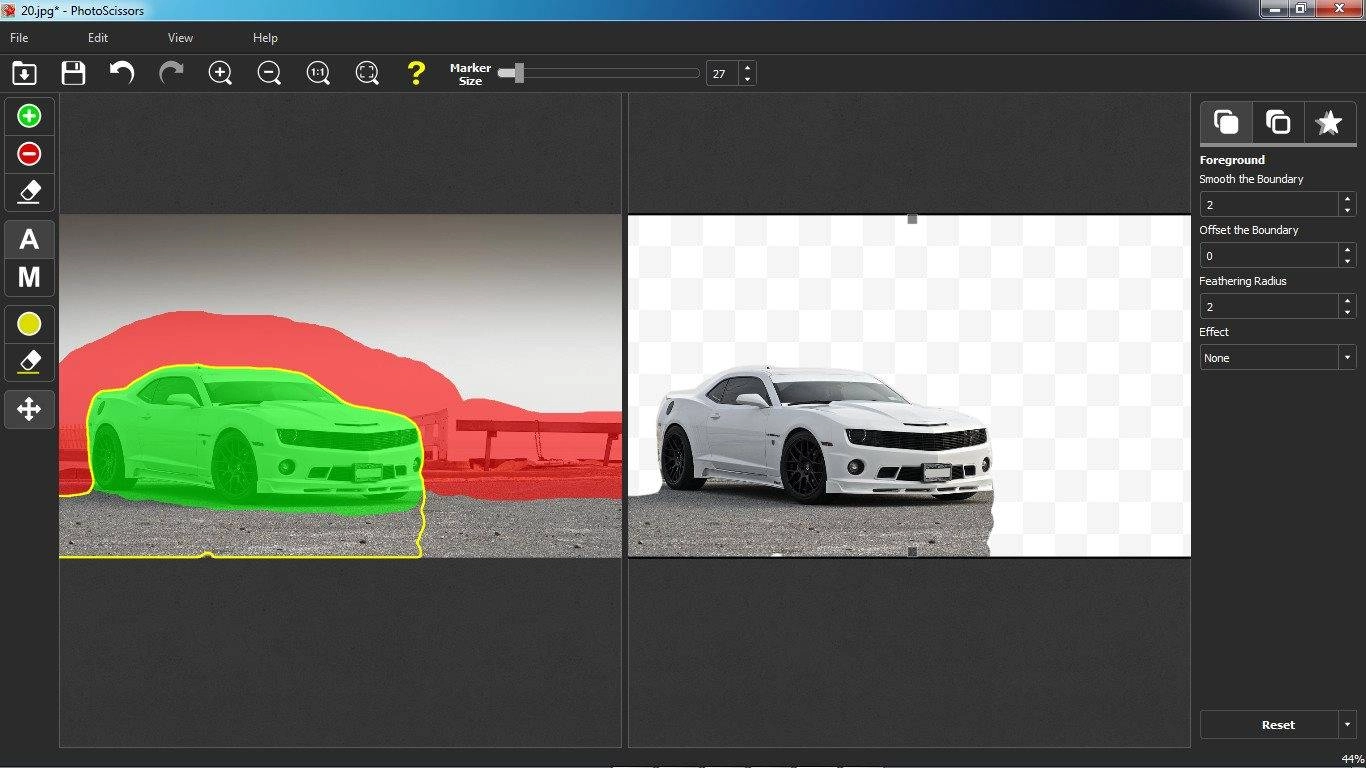
Task: Increase Smooth the Boundary value
Action: point(1347,198)
